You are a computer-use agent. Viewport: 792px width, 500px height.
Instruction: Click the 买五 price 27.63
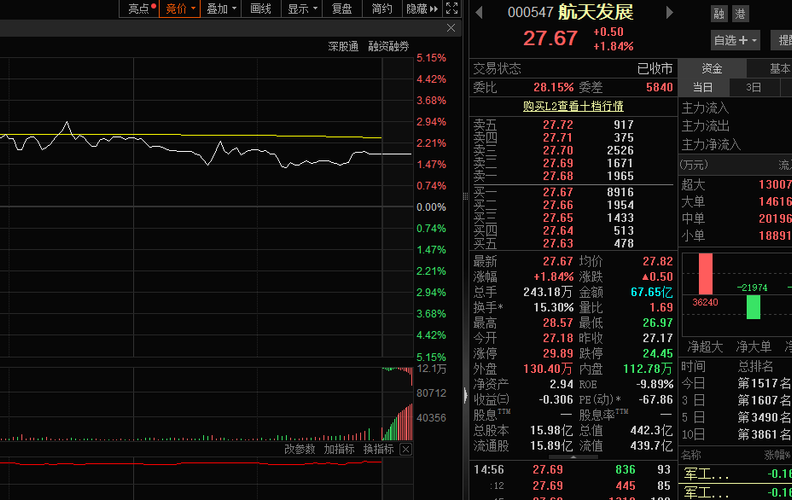point(558,243)
